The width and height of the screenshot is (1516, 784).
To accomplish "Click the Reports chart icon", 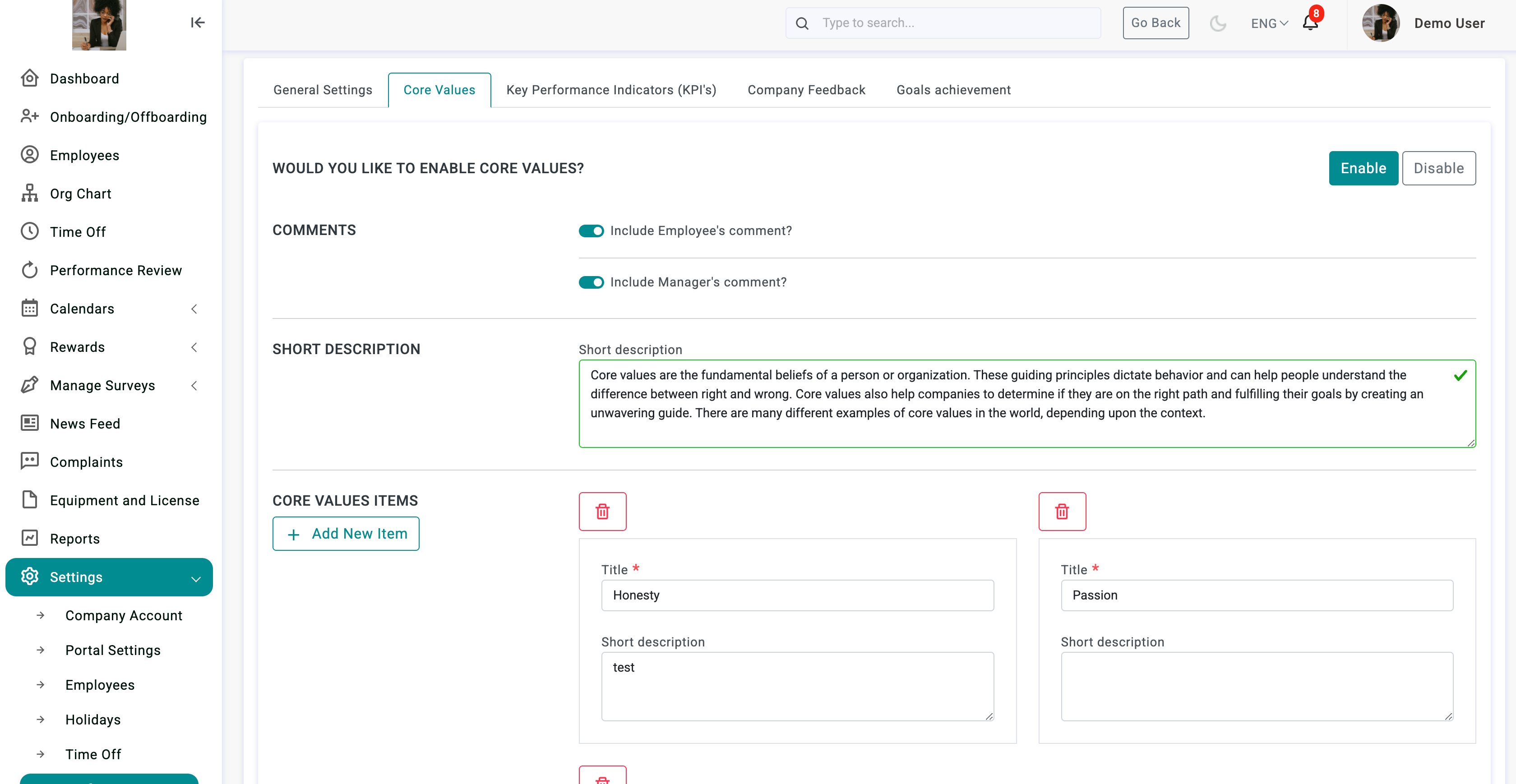I will (29, 538).
